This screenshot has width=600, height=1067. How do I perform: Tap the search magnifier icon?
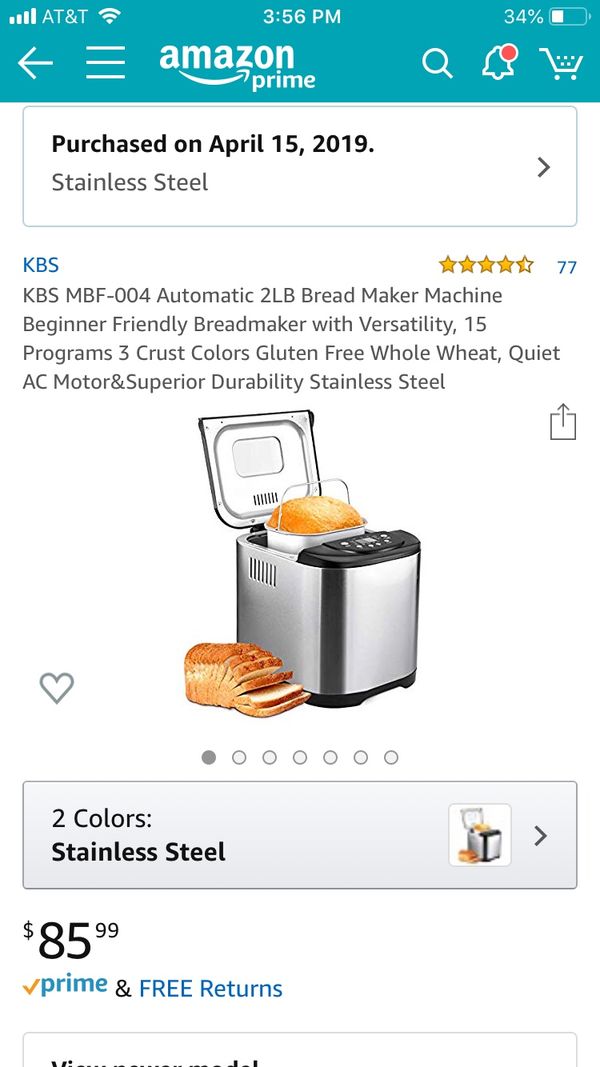437,64
